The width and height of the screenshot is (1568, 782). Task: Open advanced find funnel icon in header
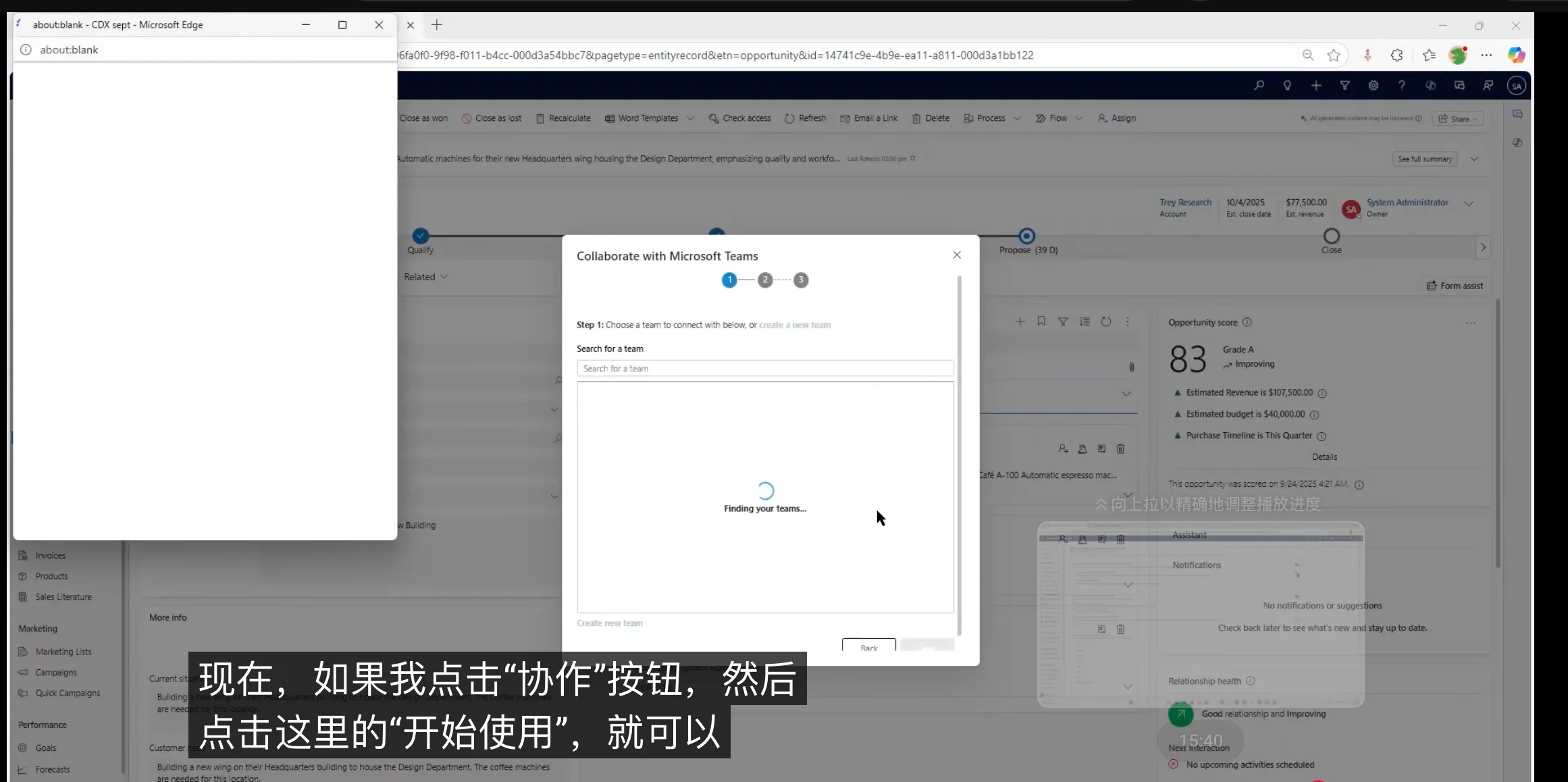pos(1344,86)
